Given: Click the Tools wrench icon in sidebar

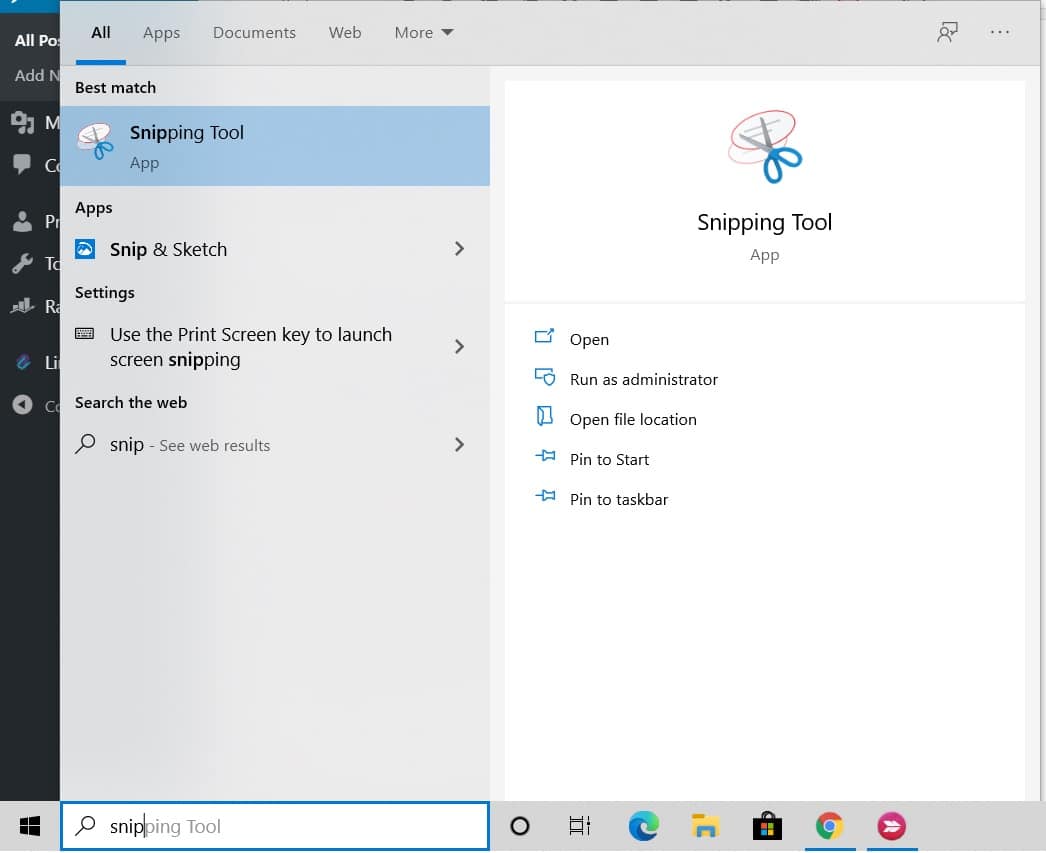Looking at the screenshot, I should 22,263.
